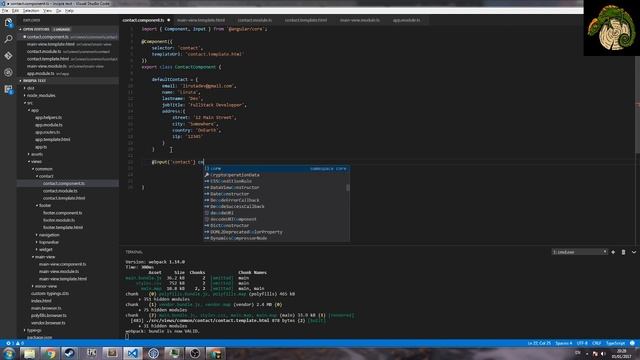Open the Debug view in activity bar
This screenshot has width=640, height=360.
(8, 72)
